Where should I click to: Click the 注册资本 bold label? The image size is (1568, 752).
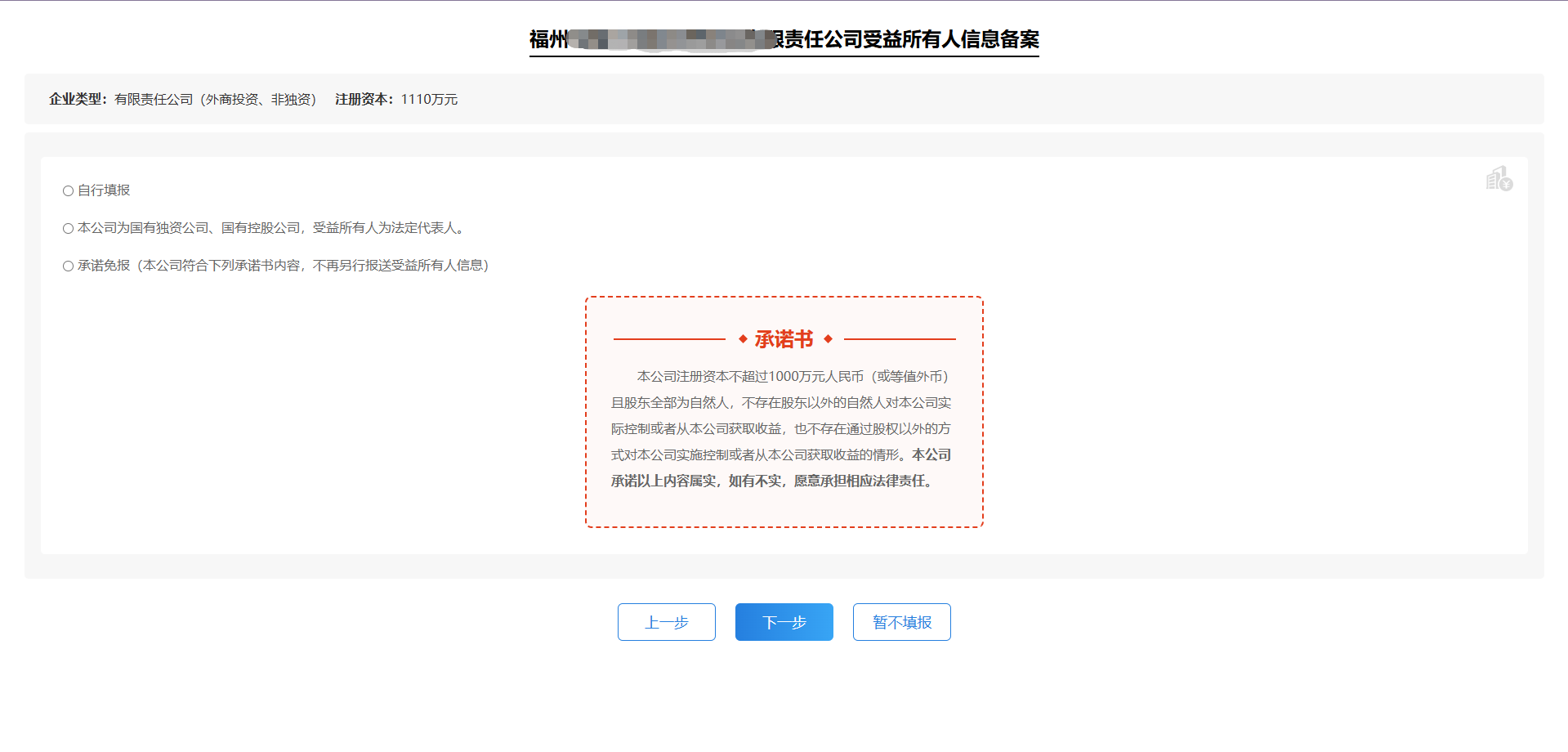(364, 99)
